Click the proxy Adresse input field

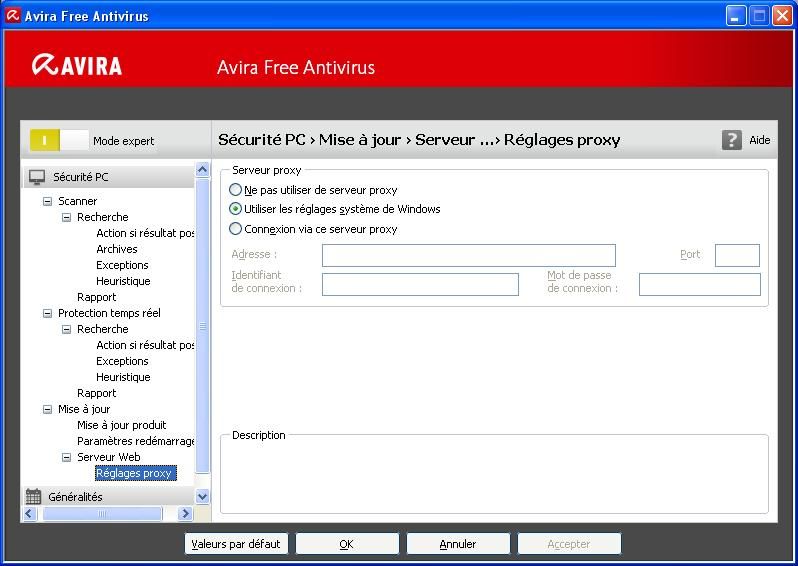tap(469, 256)
